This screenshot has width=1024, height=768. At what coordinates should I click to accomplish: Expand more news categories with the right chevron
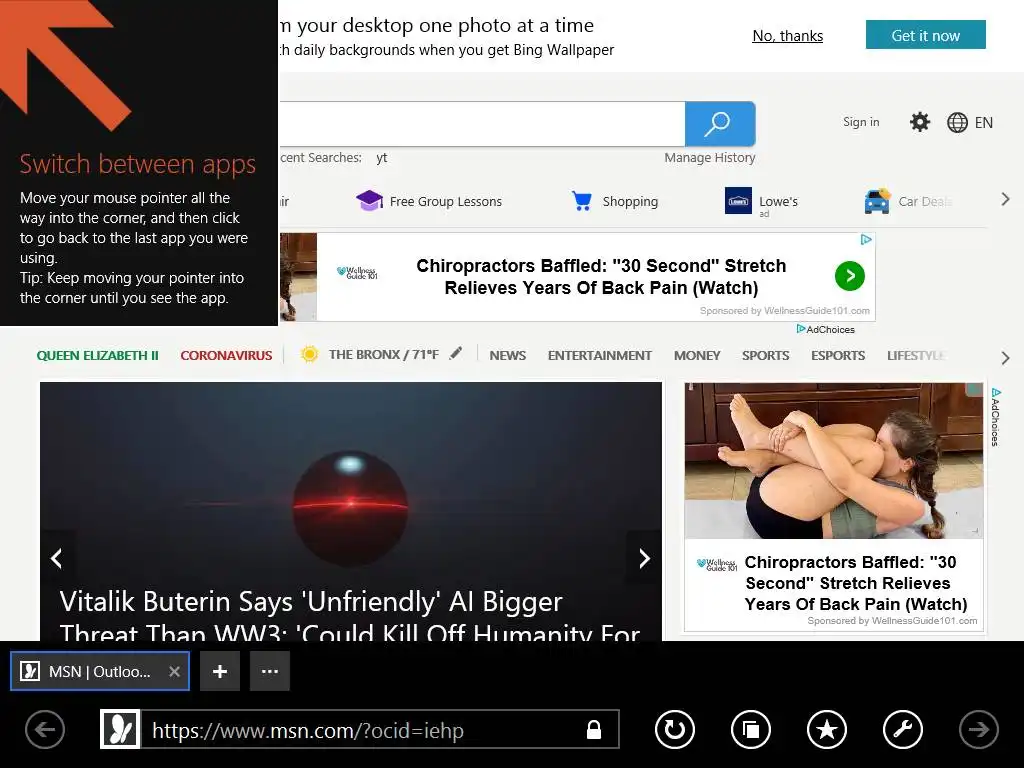click(1005, 357)
